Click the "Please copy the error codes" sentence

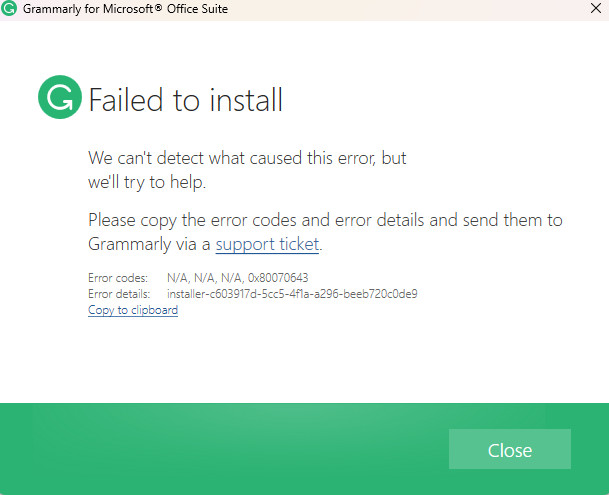pos(325,219)
